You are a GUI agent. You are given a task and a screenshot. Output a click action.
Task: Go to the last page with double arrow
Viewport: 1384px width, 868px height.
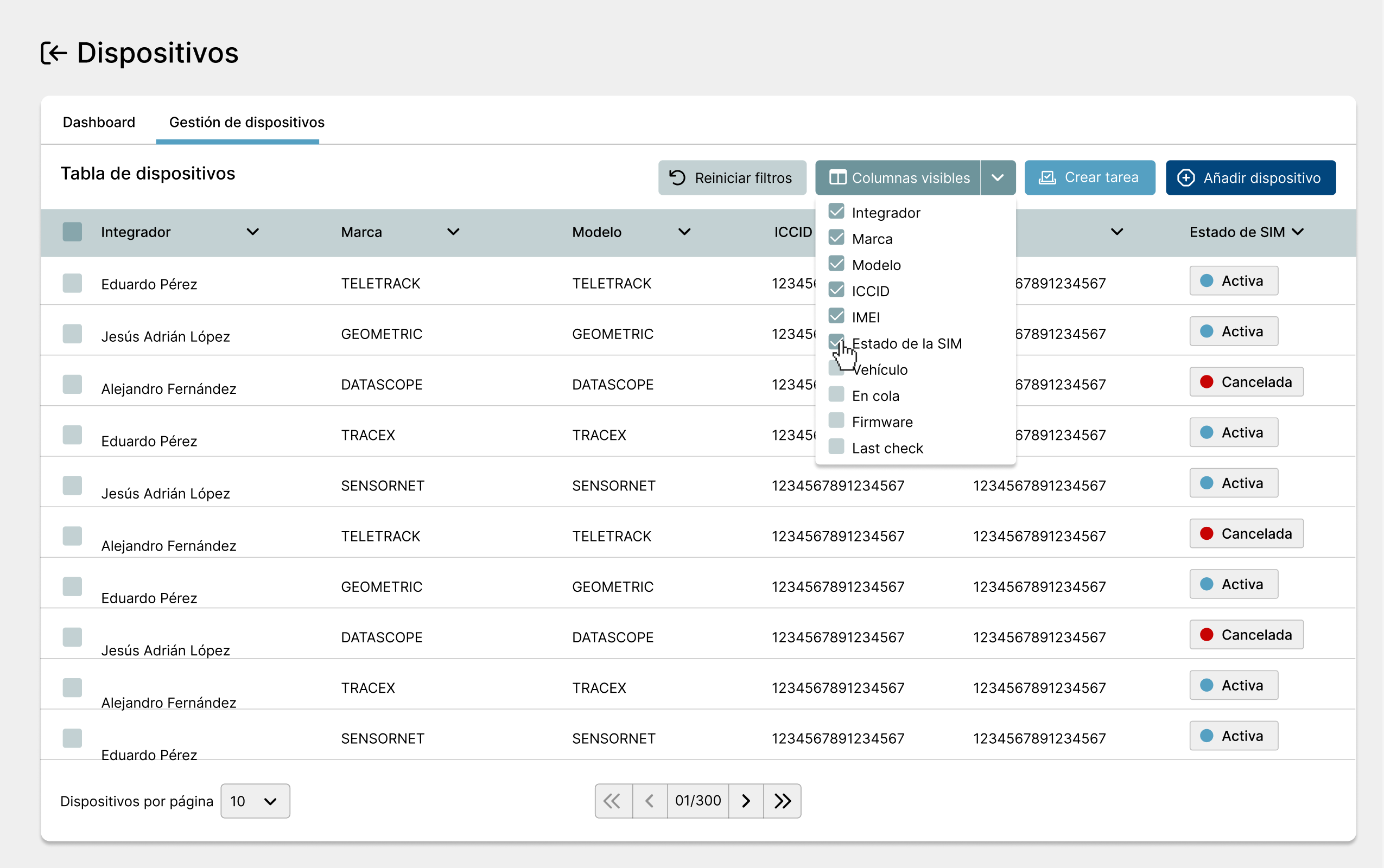pos(782,801)
